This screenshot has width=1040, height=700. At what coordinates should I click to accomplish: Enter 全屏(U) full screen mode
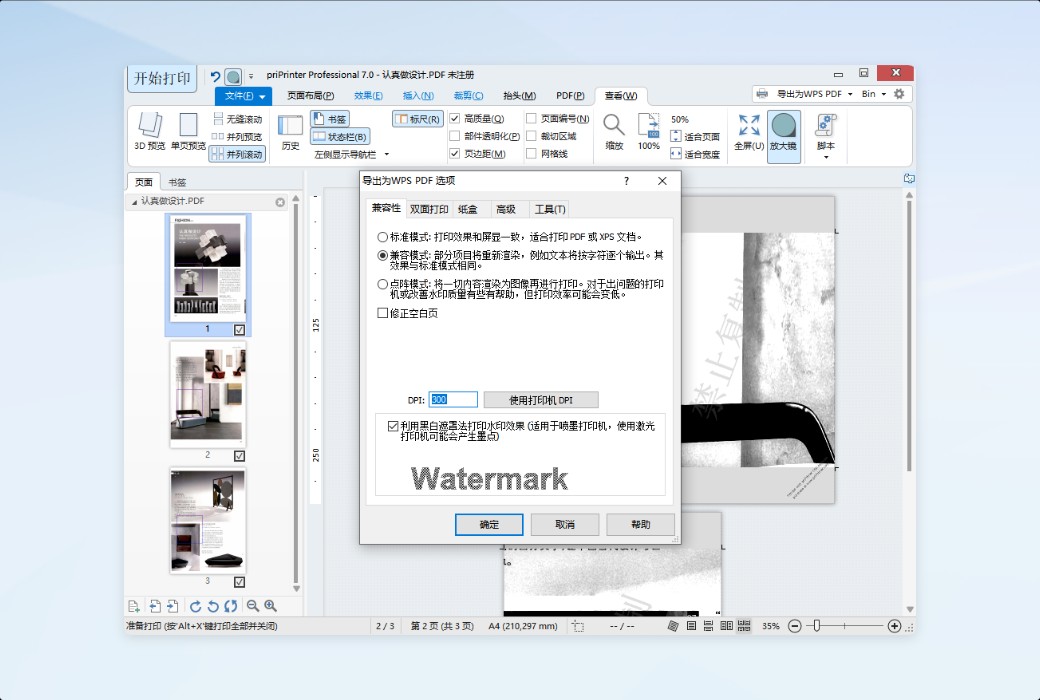[x=749, y=131]
